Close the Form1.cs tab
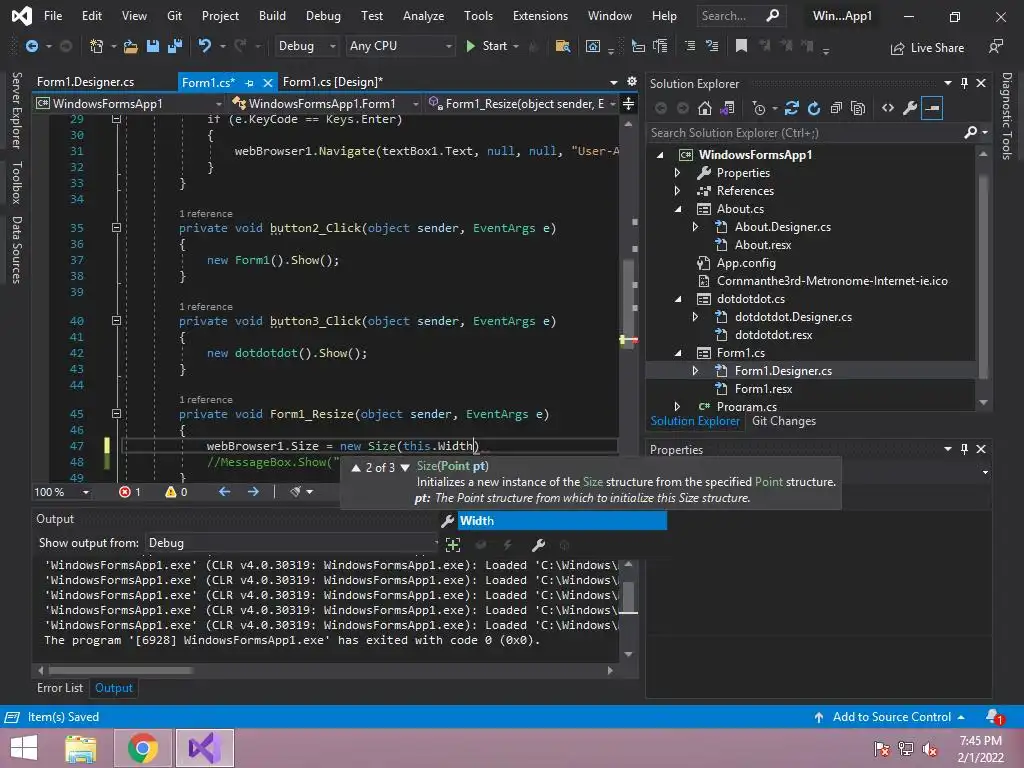The width and height of the screenshot is (1024, 768). pyautogui.click(x=267, y=83)
